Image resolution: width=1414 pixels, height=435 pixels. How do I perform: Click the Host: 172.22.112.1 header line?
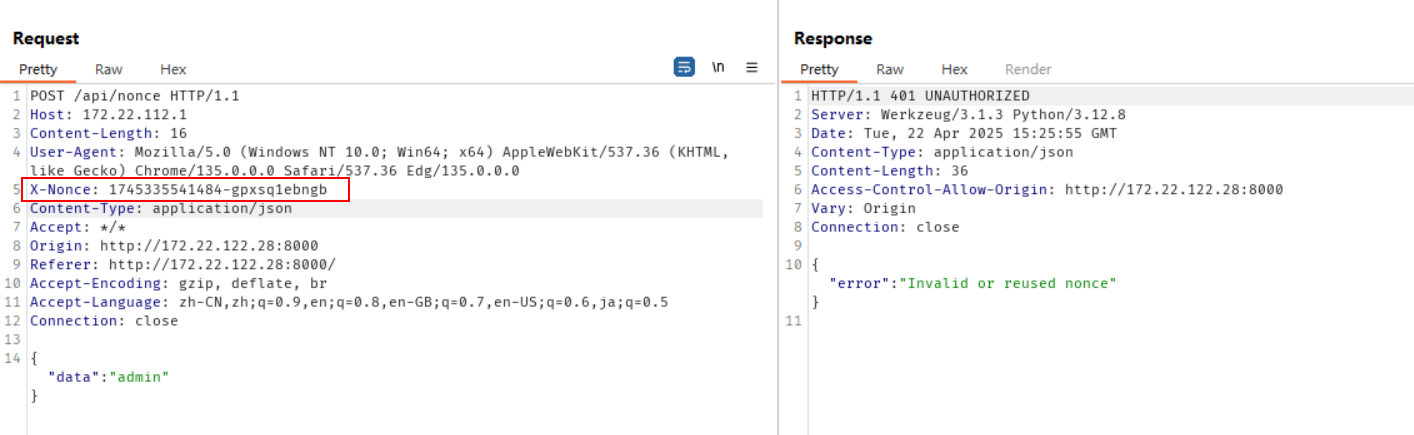[108, 115]
